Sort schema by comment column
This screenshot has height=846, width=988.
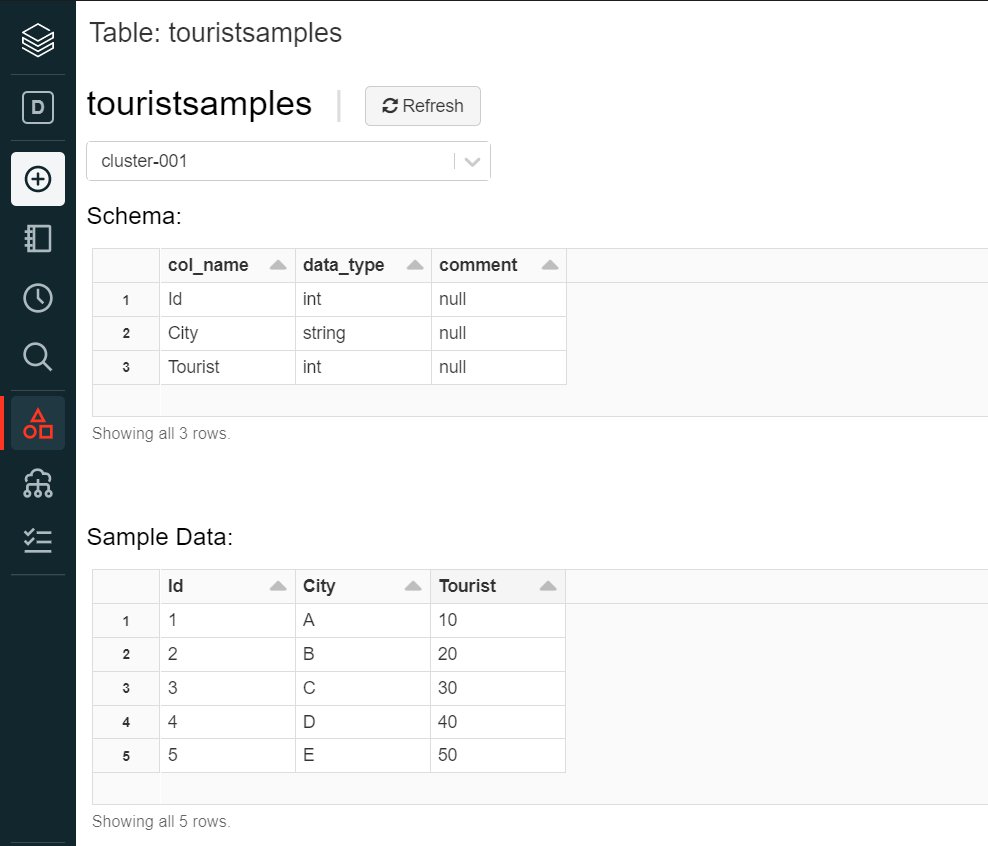[x=550, y=265]
